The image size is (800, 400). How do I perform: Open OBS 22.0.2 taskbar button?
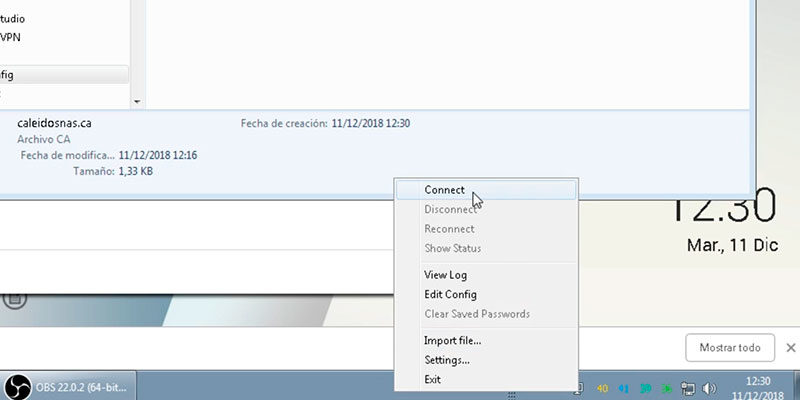tap(68, 386)
